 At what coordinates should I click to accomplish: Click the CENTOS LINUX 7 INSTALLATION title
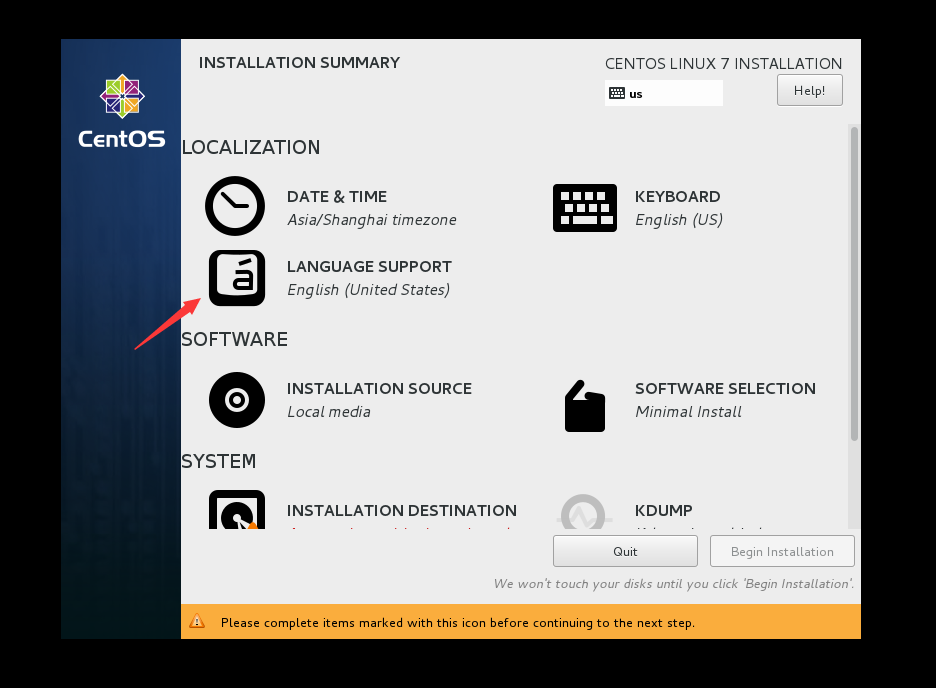(723, 63)
